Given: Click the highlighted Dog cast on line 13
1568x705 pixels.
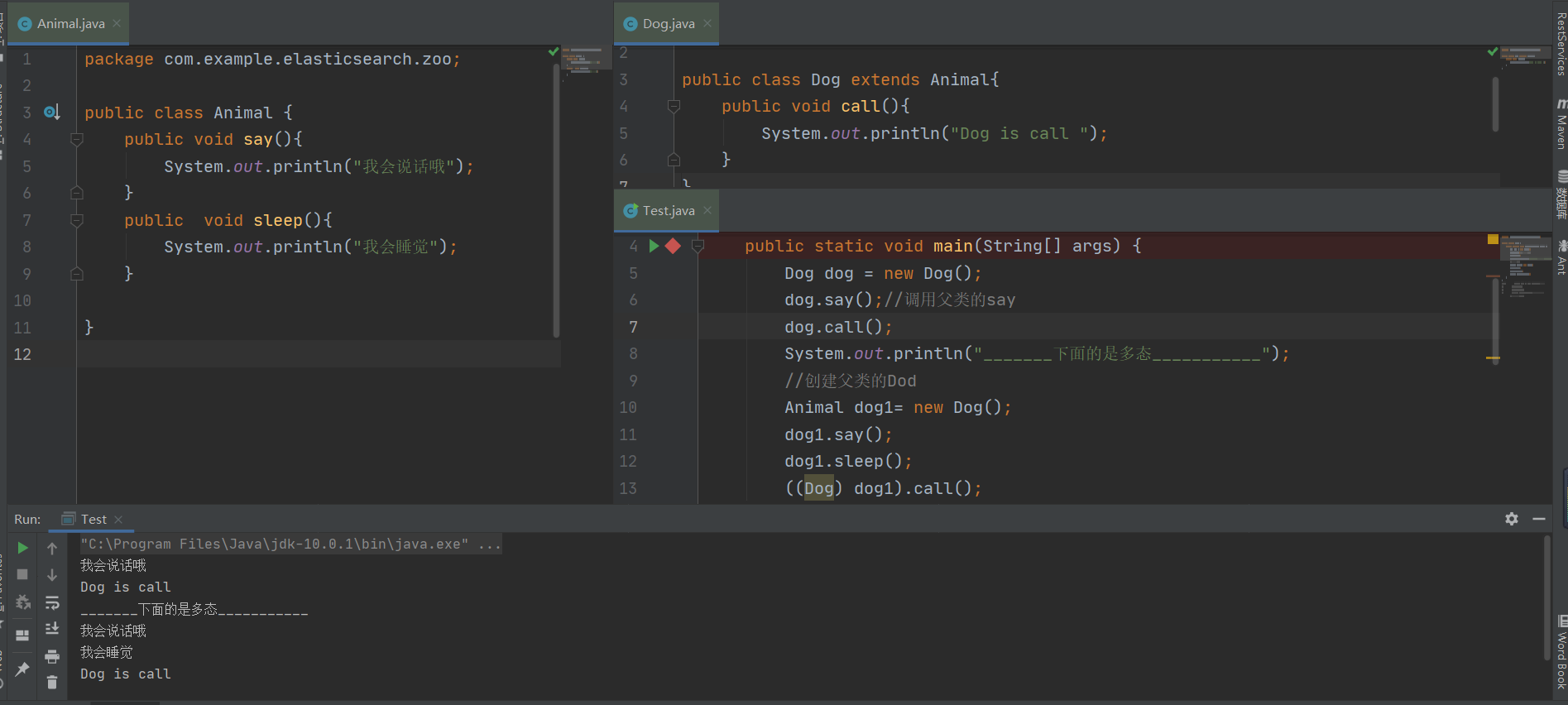Looking at the screenshot, I should 819,488.
